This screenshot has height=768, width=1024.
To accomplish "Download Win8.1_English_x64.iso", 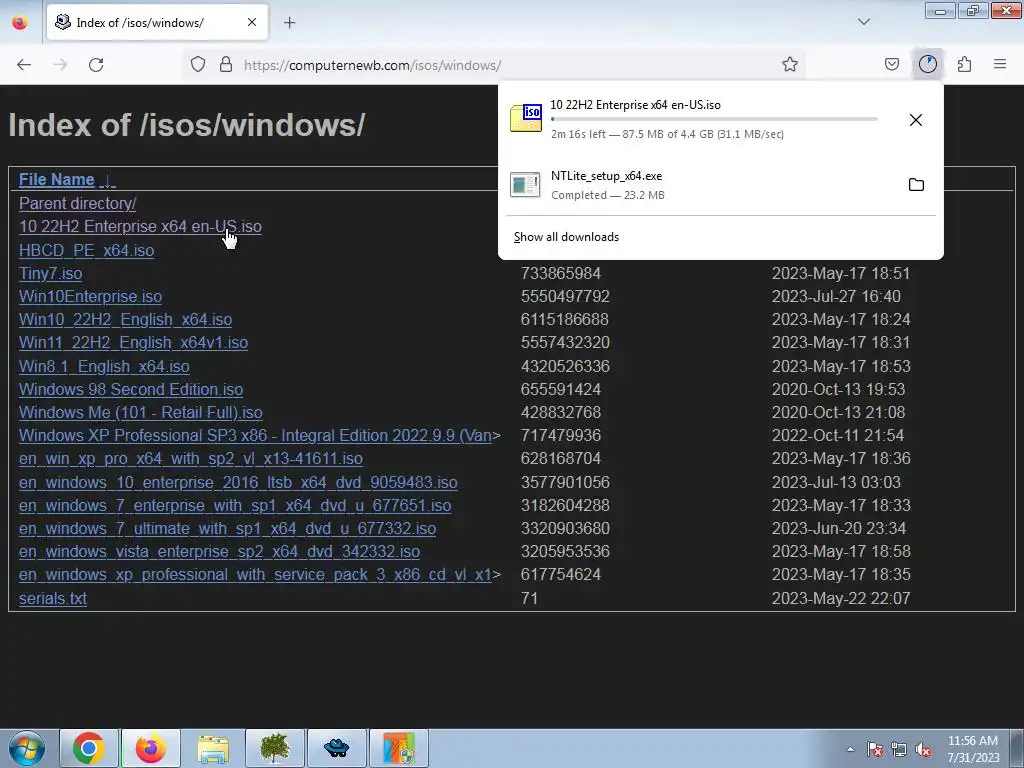I will tap(104, 366).
